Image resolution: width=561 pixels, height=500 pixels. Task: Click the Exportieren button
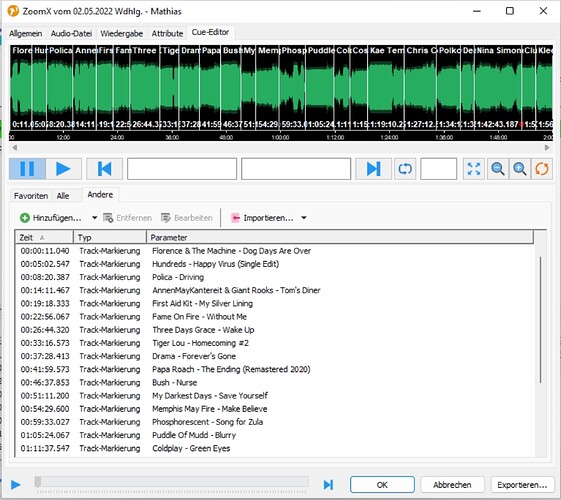coord(522,485)
